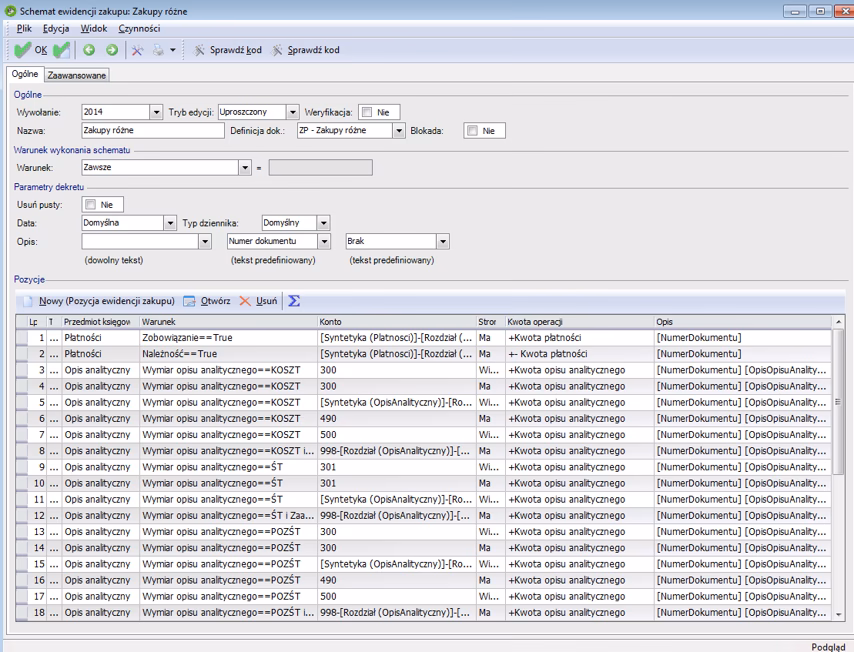
Task: Click the first Sprawdź kod button
Action: [225, 50]
